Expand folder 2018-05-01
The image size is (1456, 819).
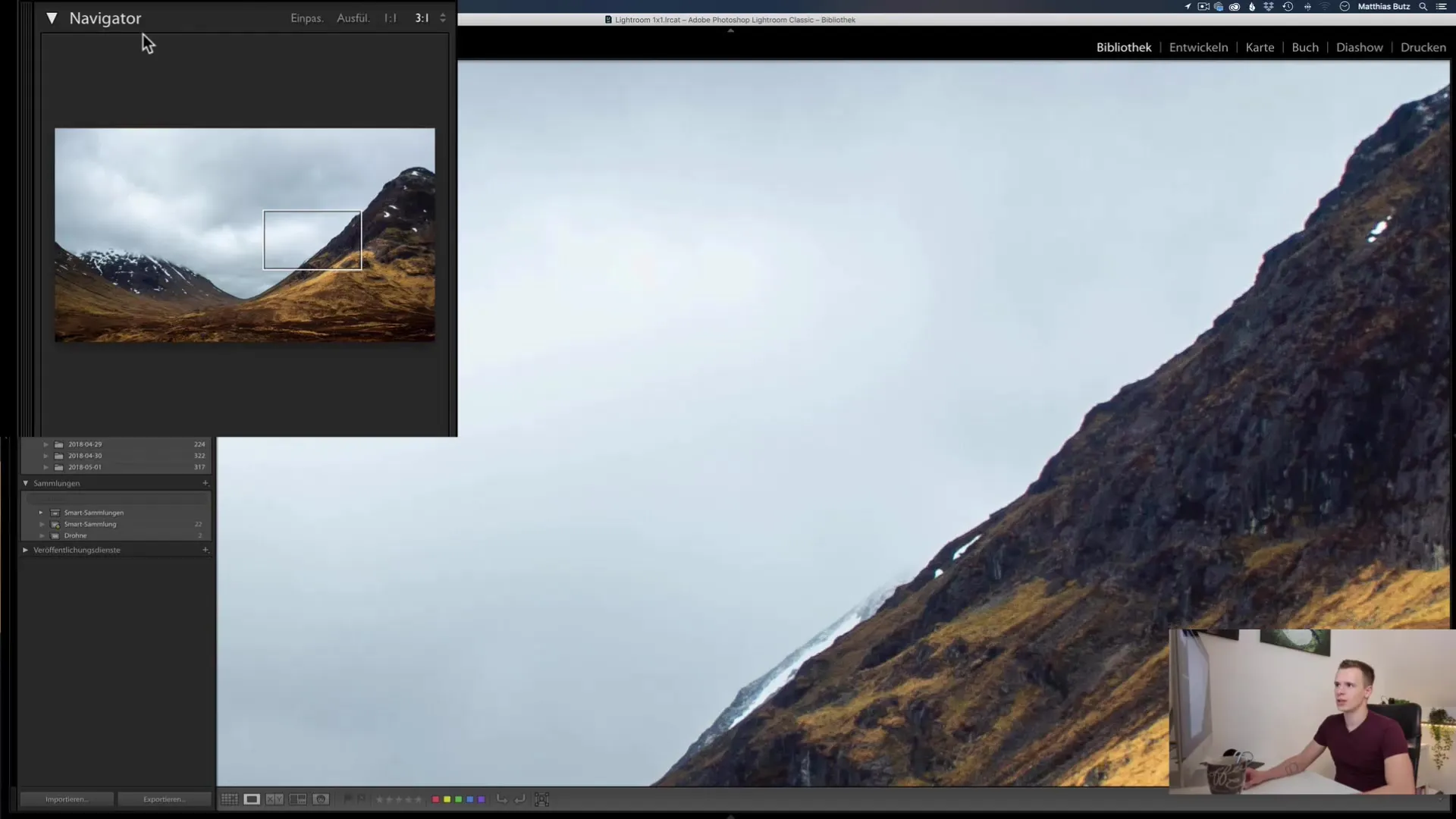pos(45,467)
